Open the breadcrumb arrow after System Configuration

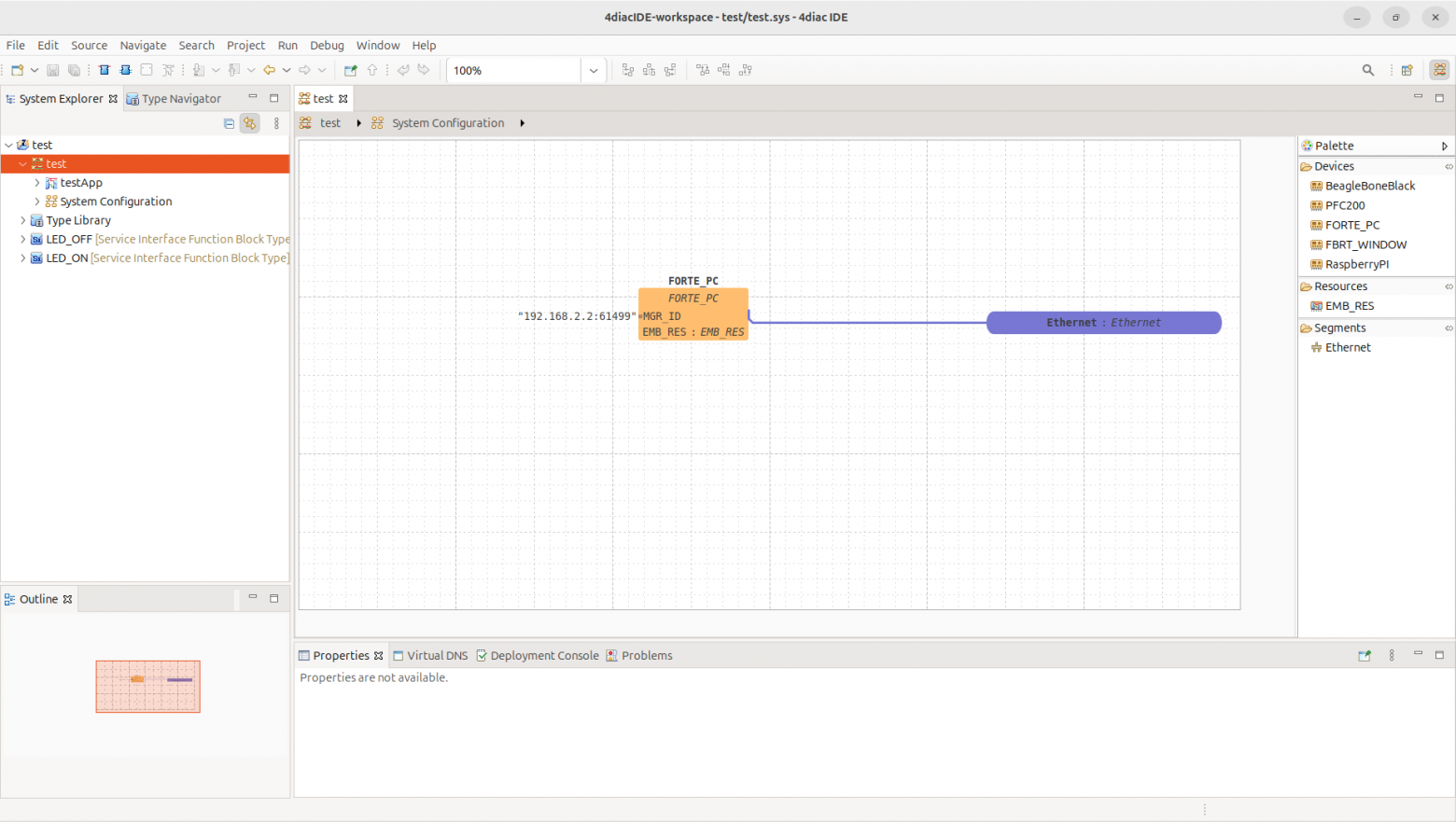pos(522,123)
